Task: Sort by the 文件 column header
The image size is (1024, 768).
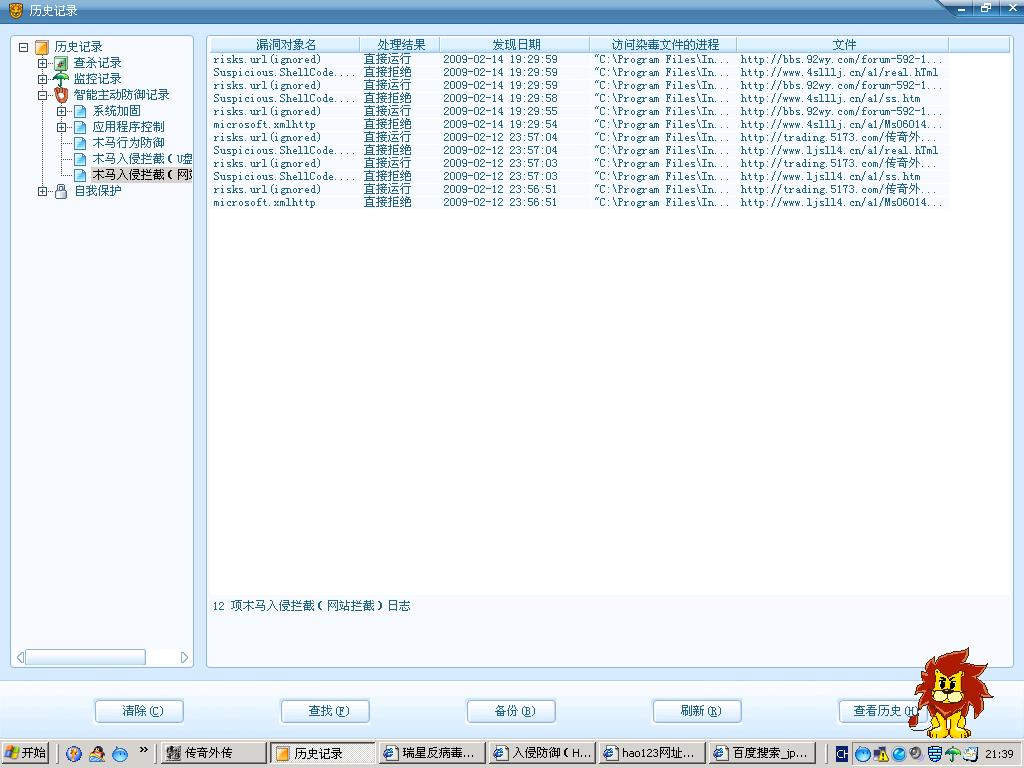Action: 843,44
